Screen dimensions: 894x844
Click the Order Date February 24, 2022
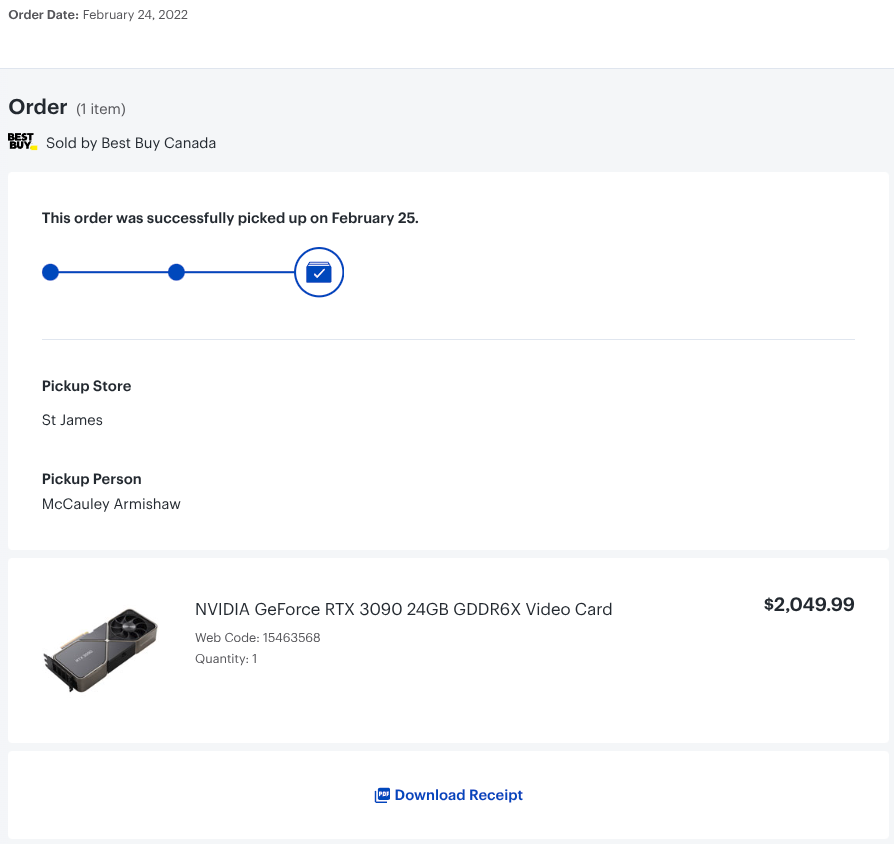[x=98, y=15]
